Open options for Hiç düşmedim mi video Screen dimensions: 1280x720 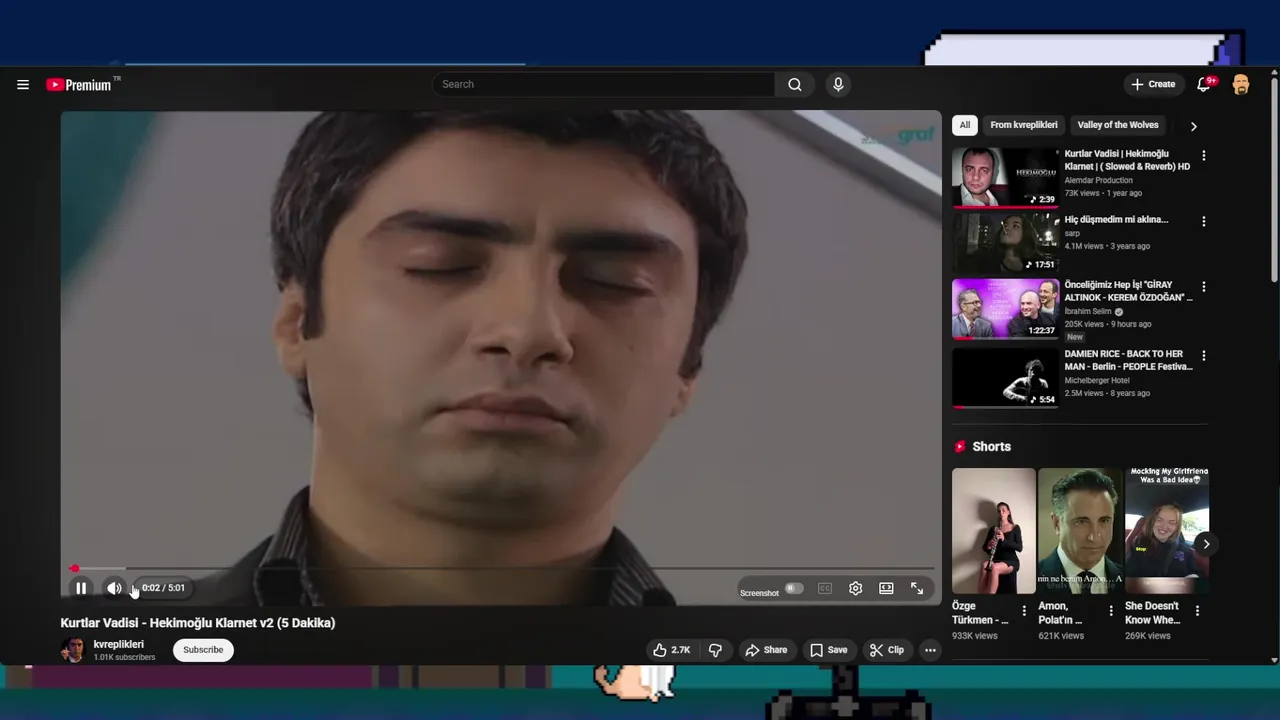1203,221
